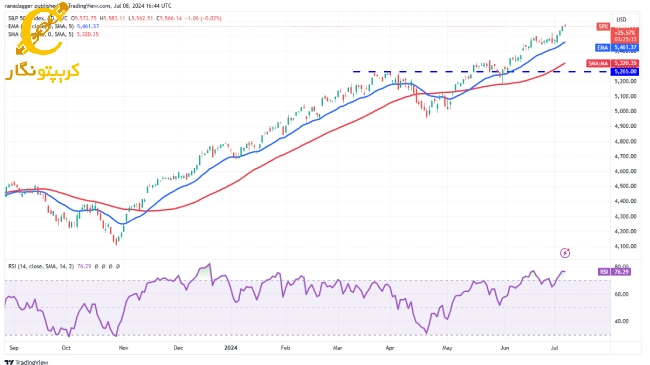Click the 4,100.00 axis value
650x365 pixels.
click(626, 246)
